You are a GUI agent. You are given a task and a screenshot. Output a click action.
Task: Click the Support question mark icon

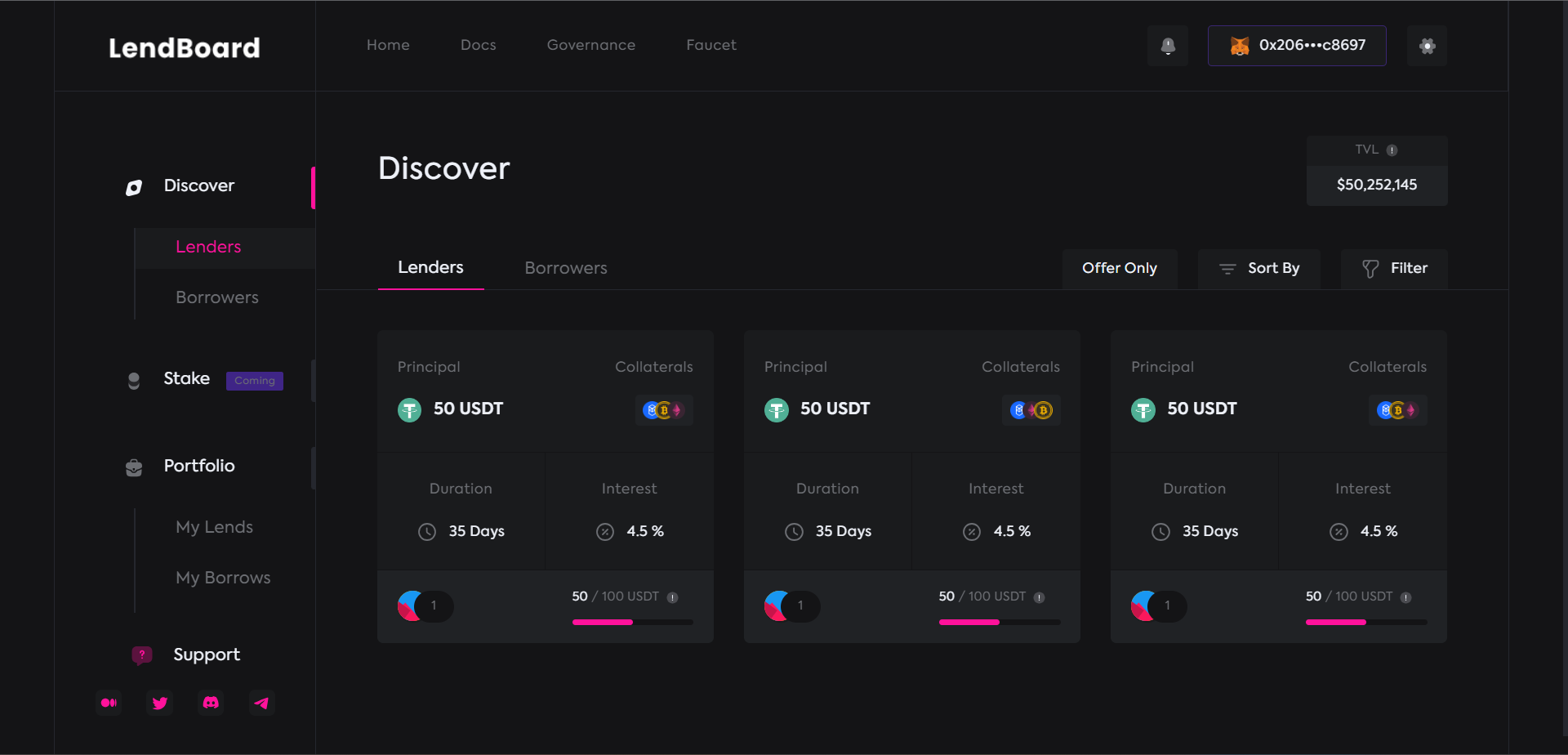pos(142,654)
